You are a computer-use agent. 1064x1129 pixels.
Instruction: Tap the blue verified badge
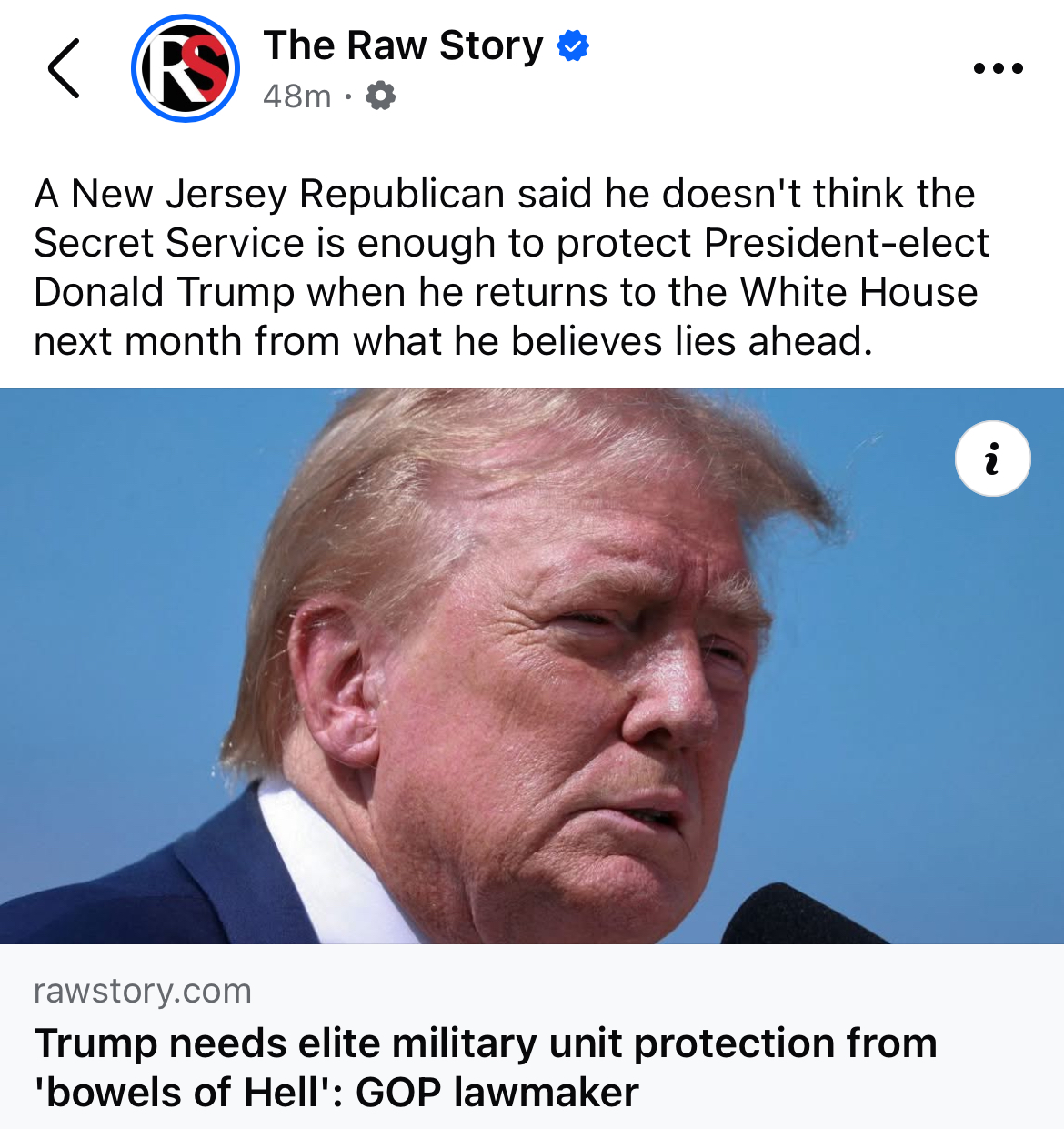pos(573,45)
